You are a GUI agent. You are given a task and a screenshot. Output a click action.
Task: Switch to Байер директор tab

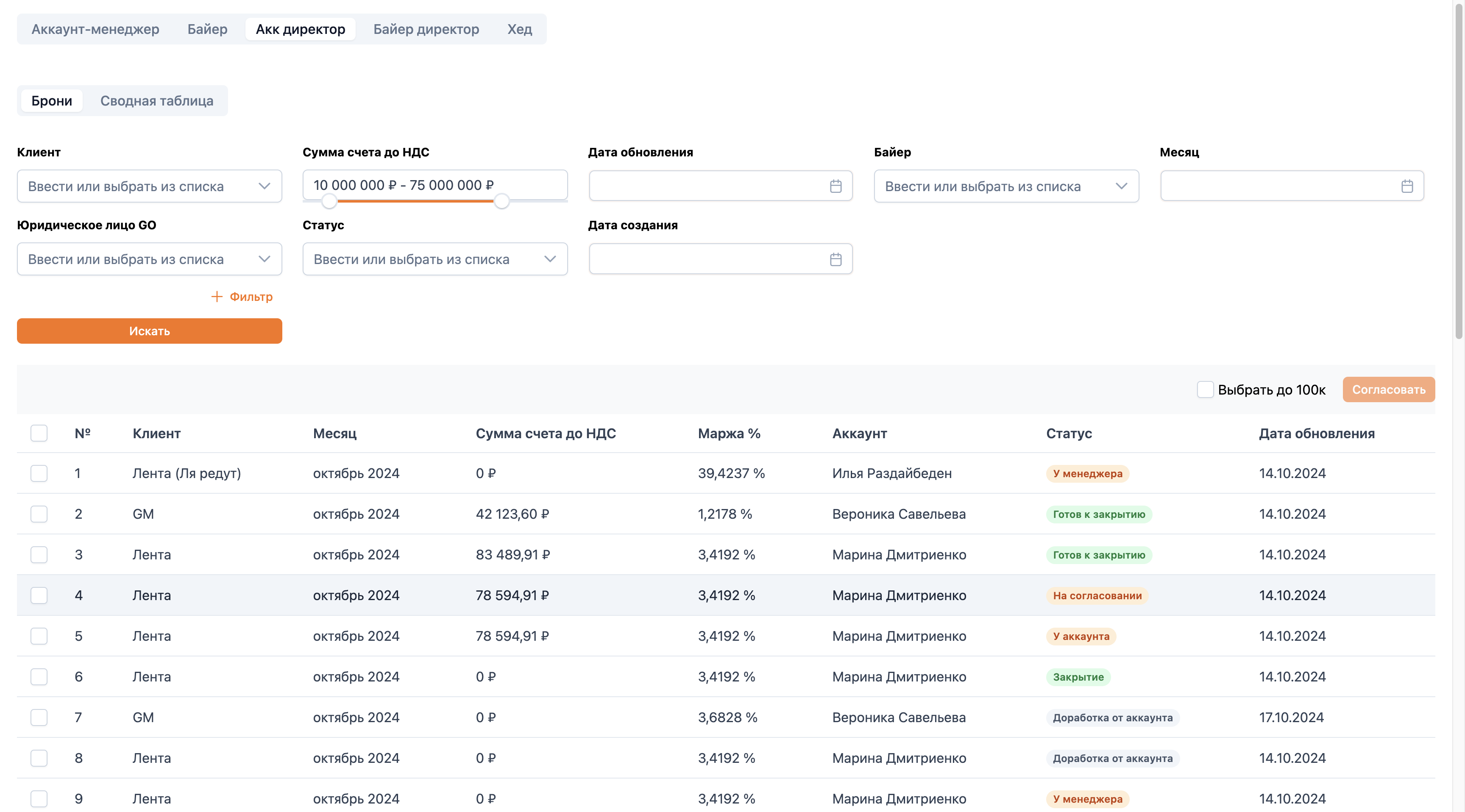tap(426, 29)
